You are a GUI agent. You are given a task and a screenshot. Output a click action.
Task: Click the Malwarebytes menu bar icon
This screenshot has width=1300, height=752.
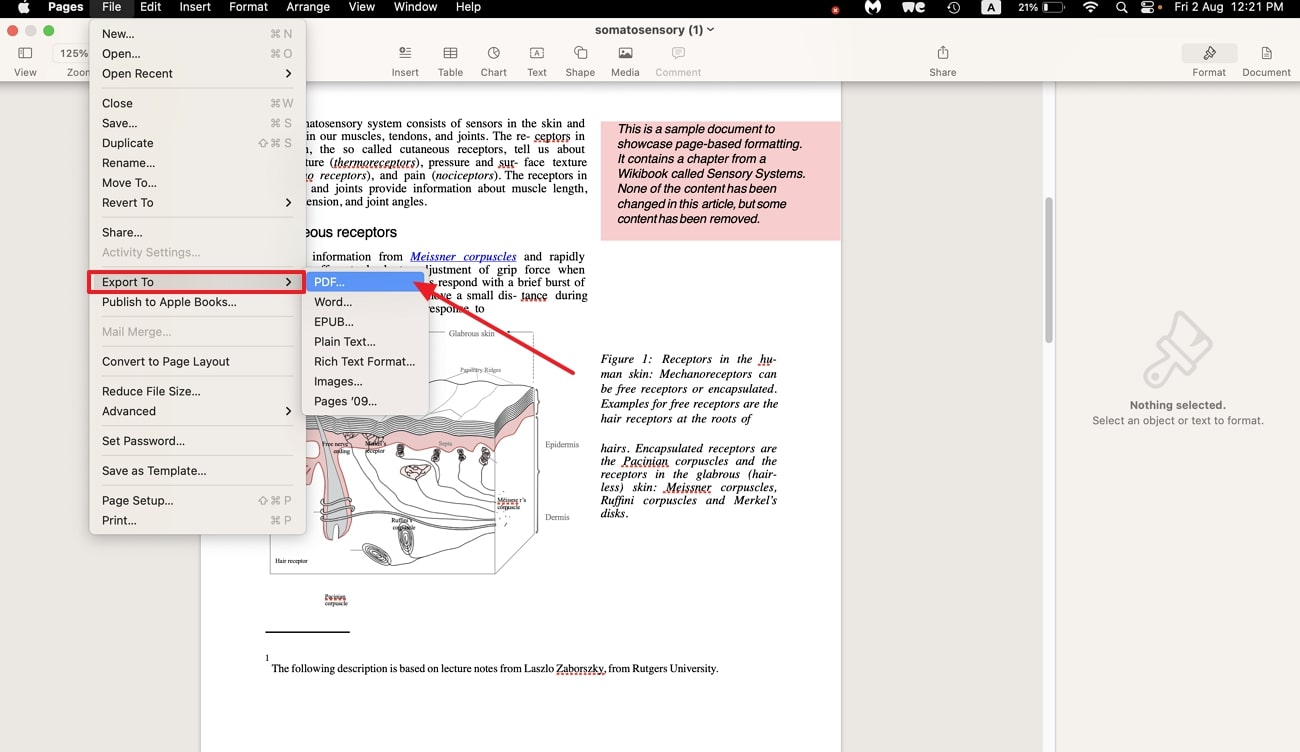pos(872,7)
